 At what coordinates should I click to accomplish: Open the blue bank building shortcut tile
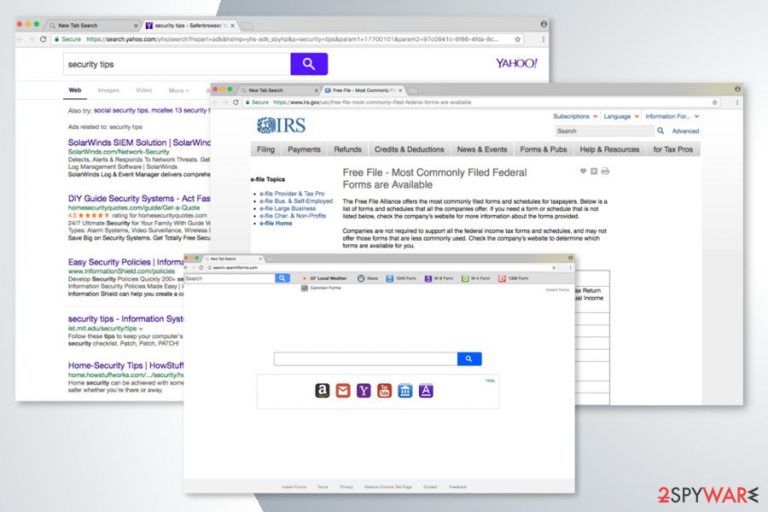click(405, 390)
